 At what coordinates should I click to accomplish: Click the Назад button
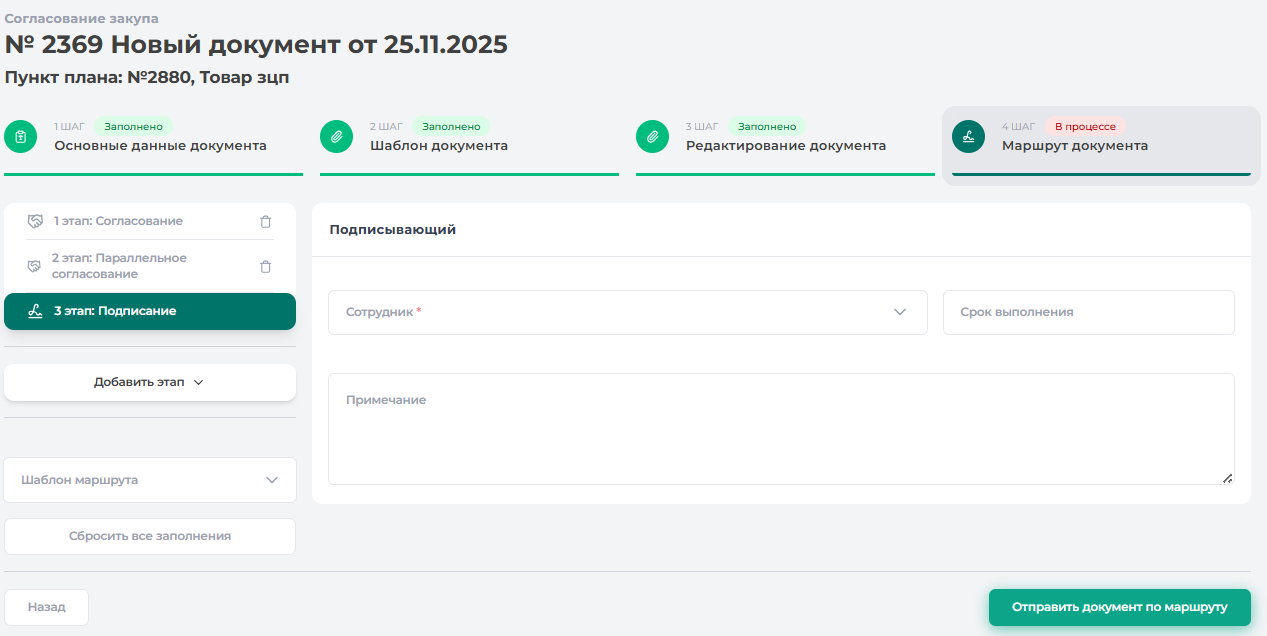(47, 607)
